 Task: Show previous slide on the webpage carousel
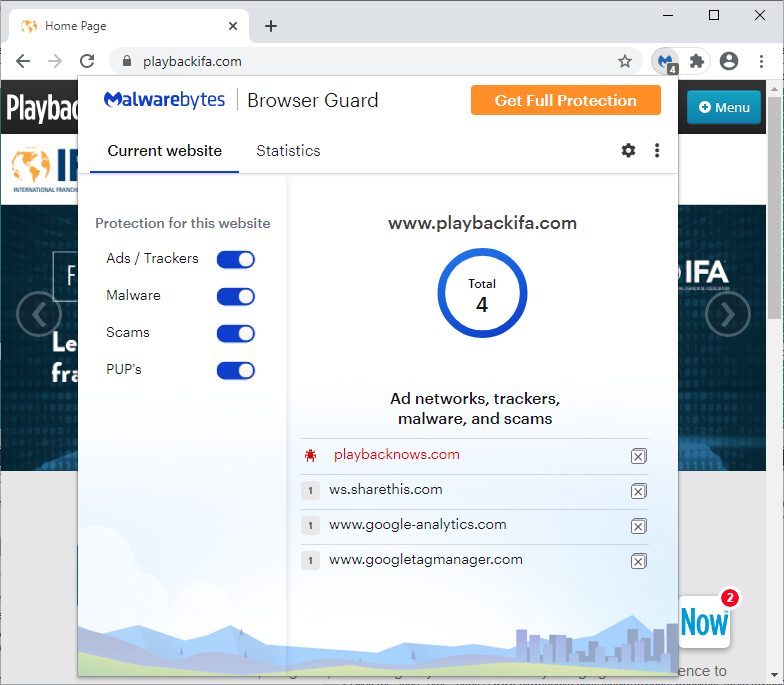pyautogui.click(x=39, y=314)
